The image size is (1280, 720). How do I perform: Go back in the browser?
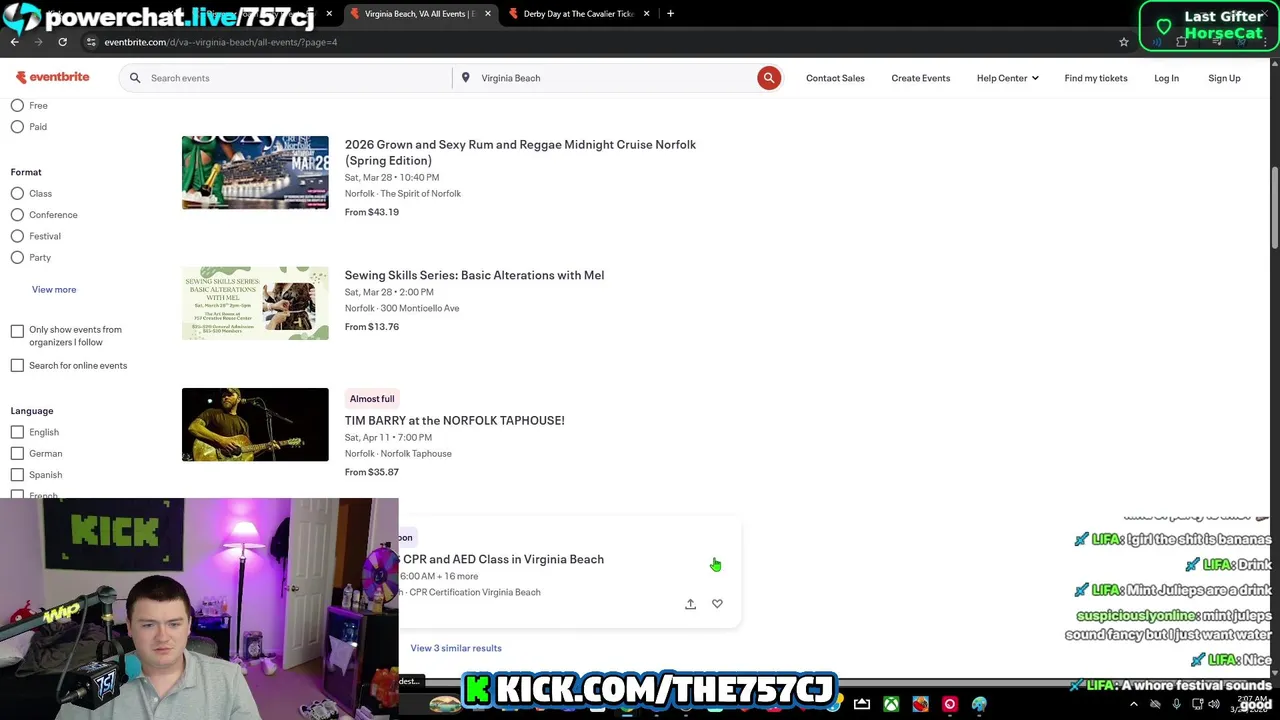[15, 42]
